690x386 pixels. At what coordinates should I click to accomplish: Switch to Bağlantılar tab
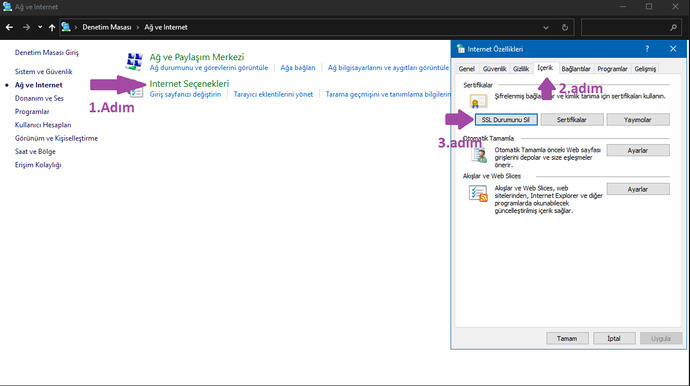(576, 69)
